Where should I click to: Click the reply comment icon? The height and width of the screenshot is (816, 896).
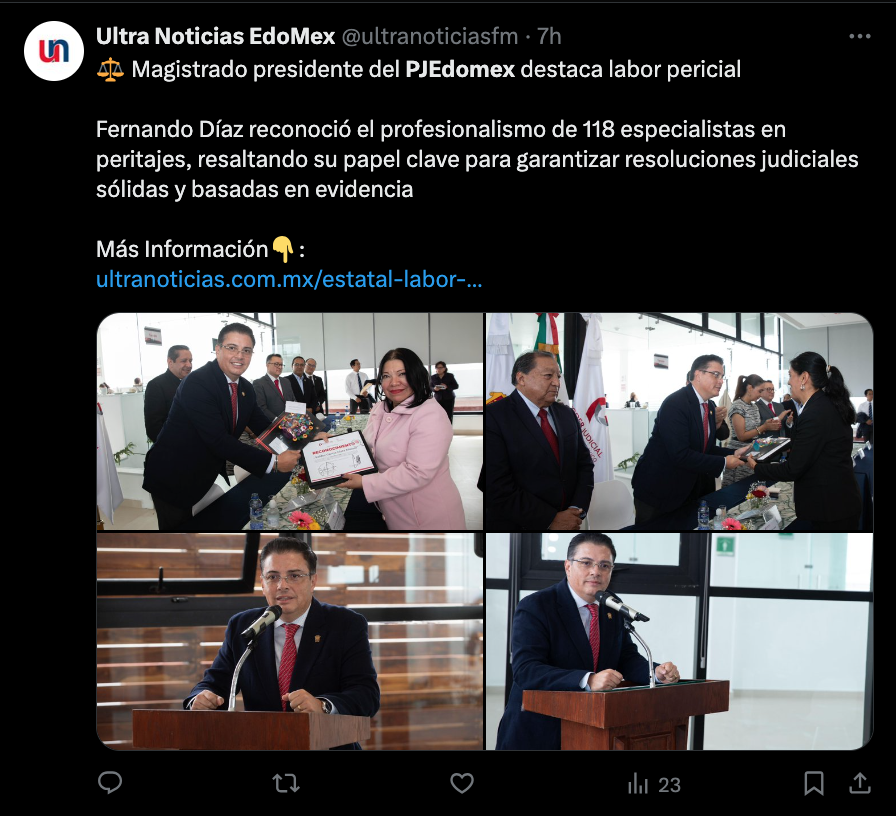110,783
